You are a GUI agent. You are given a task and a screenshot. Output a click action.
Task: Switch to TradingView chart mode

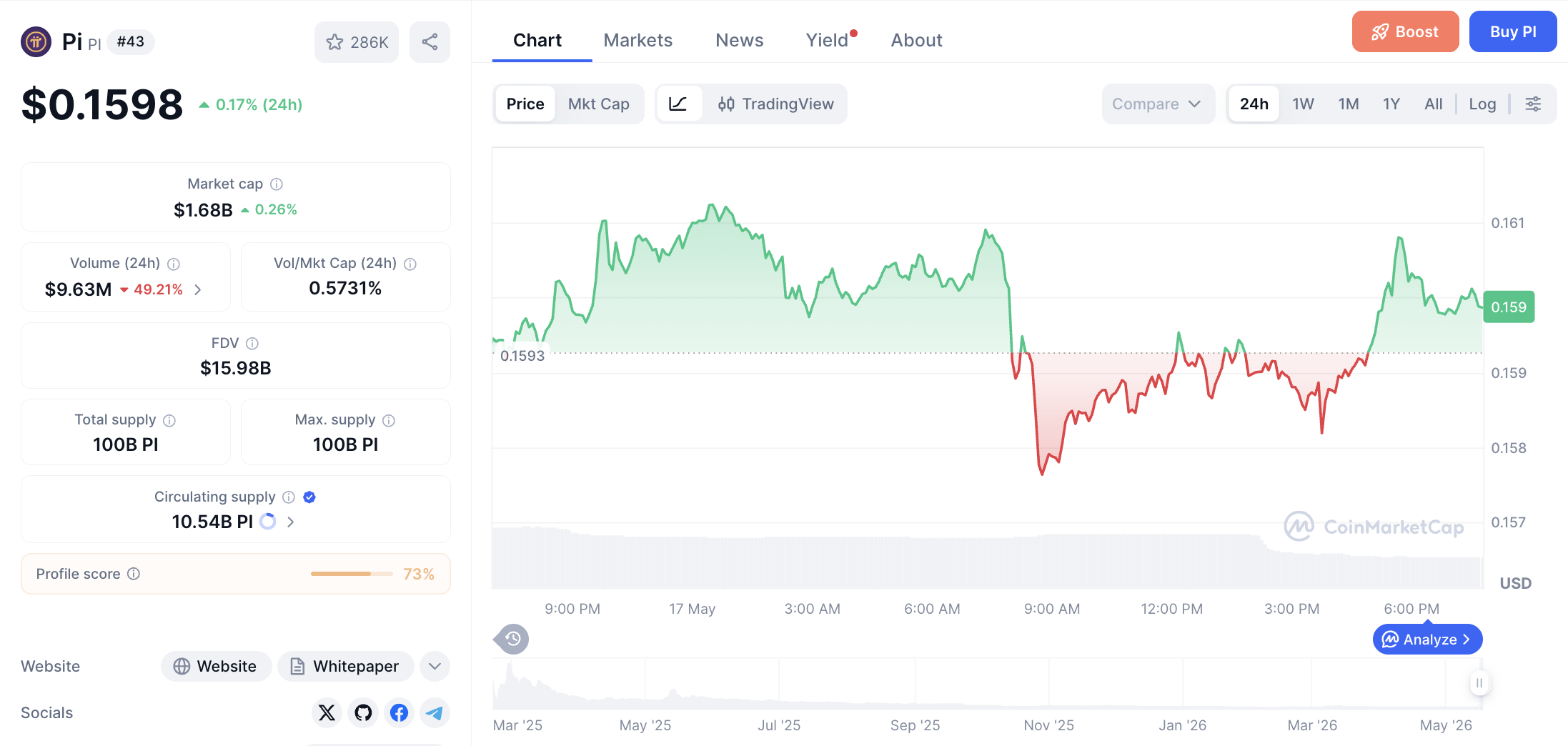point(775,104)
